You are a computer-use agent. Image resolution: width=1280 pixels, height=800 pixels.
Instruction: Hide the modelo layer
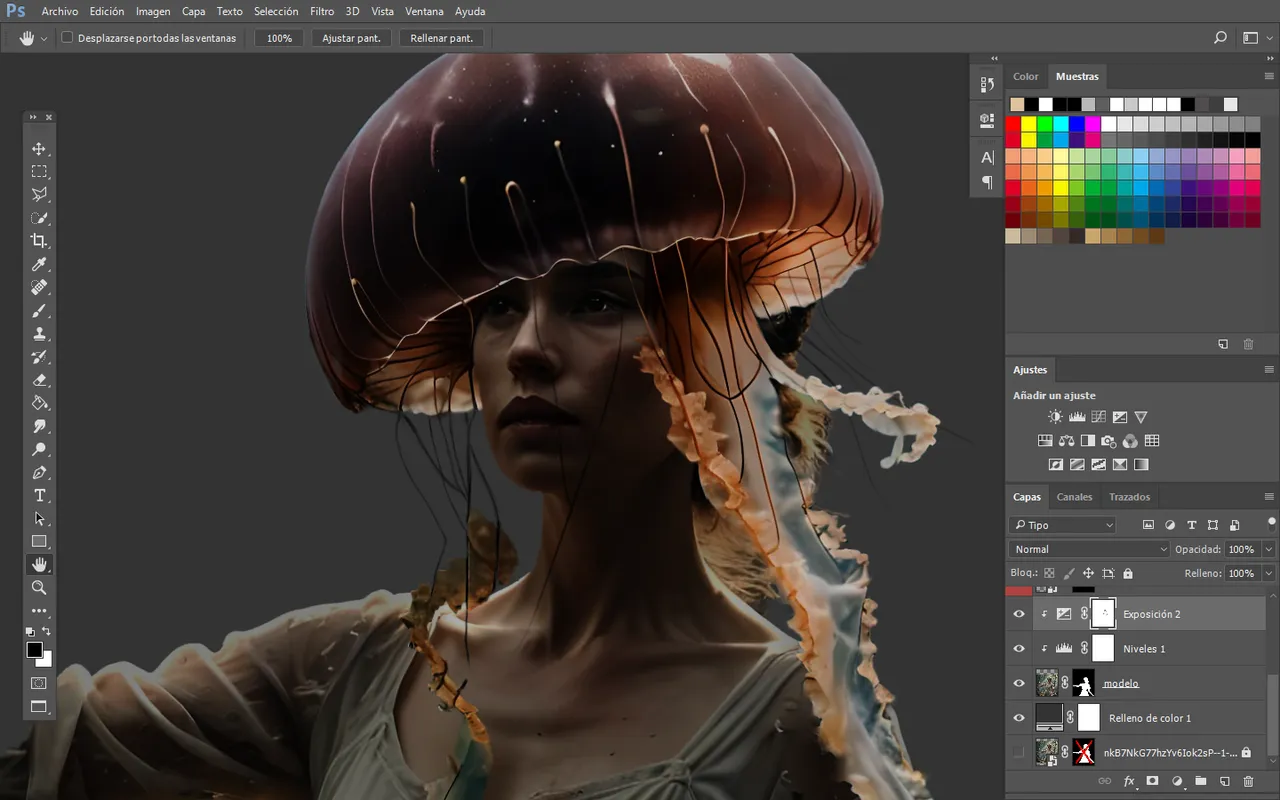point(1019,684)
